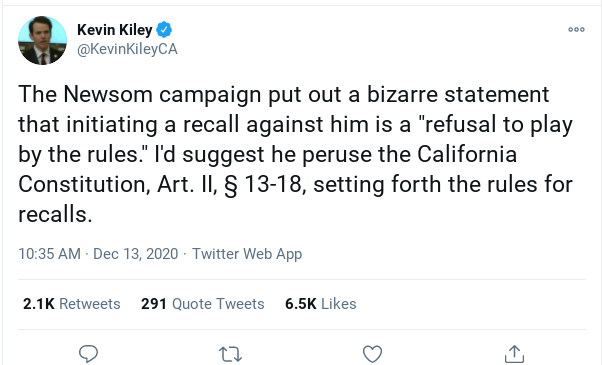Screen dimensions: 602x365
Task: Click the Dec 13, 2020 date
Action: (x=136, y=254)
